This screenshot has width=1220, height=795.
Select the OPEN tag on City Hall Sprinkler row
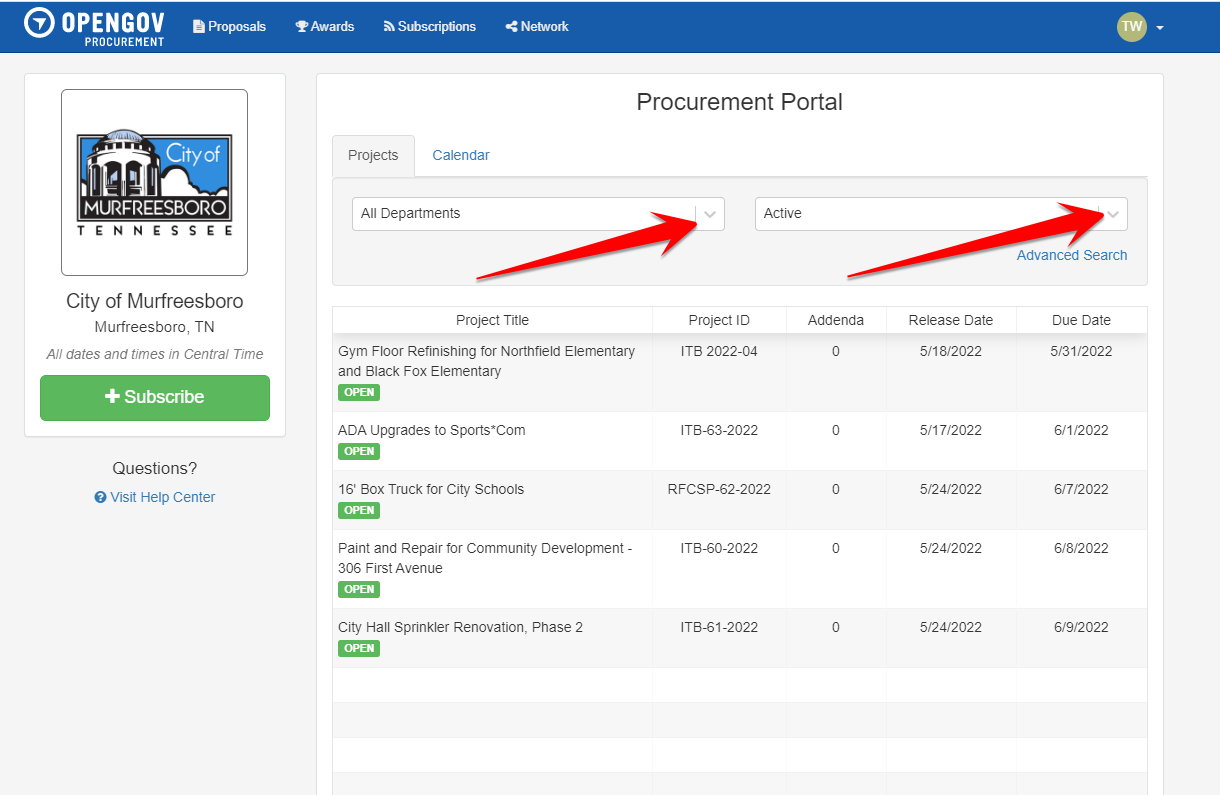tap(359, 648)
